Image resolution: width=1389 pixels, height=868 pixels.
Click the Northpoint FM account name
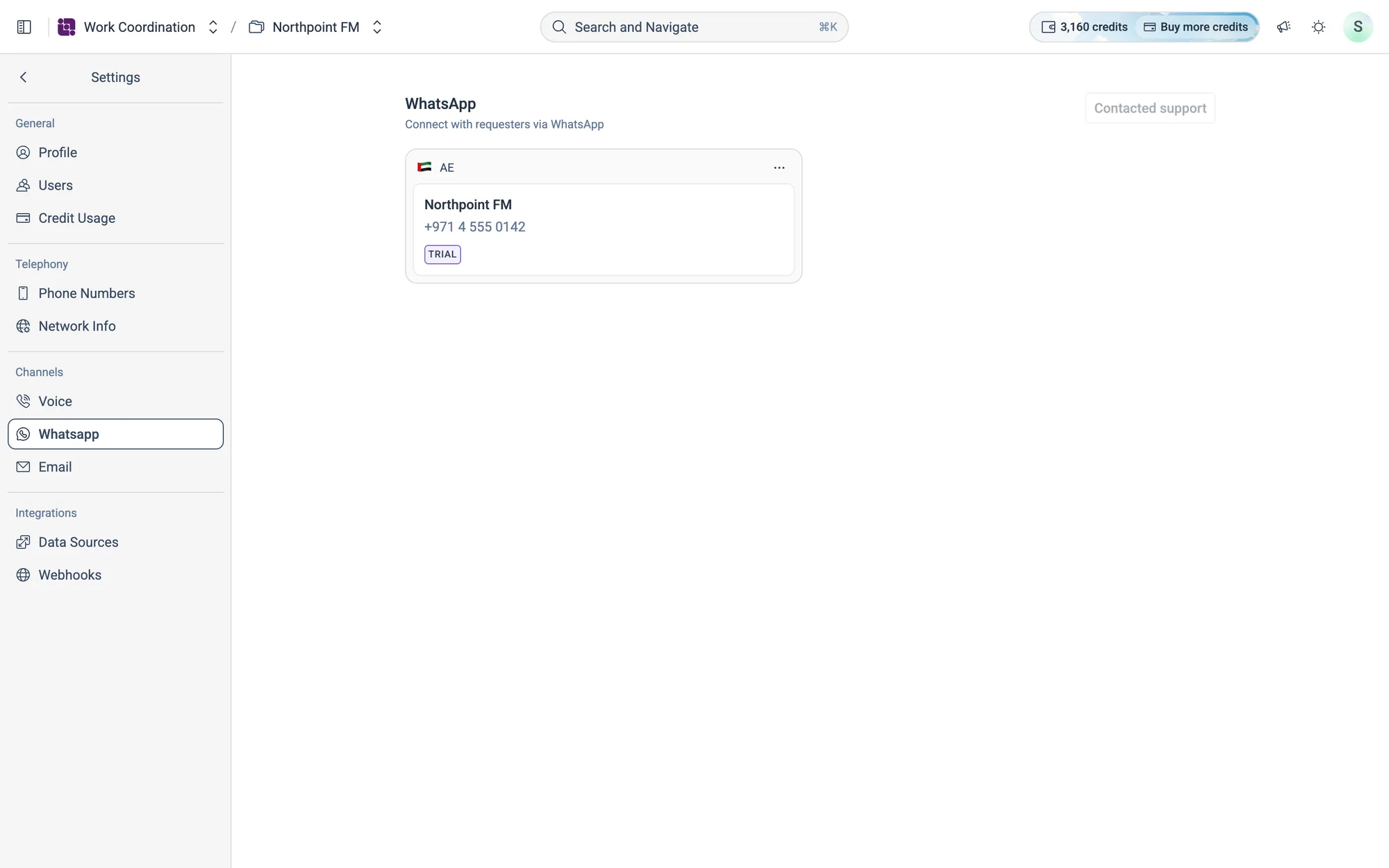click(x=468, y=205)
